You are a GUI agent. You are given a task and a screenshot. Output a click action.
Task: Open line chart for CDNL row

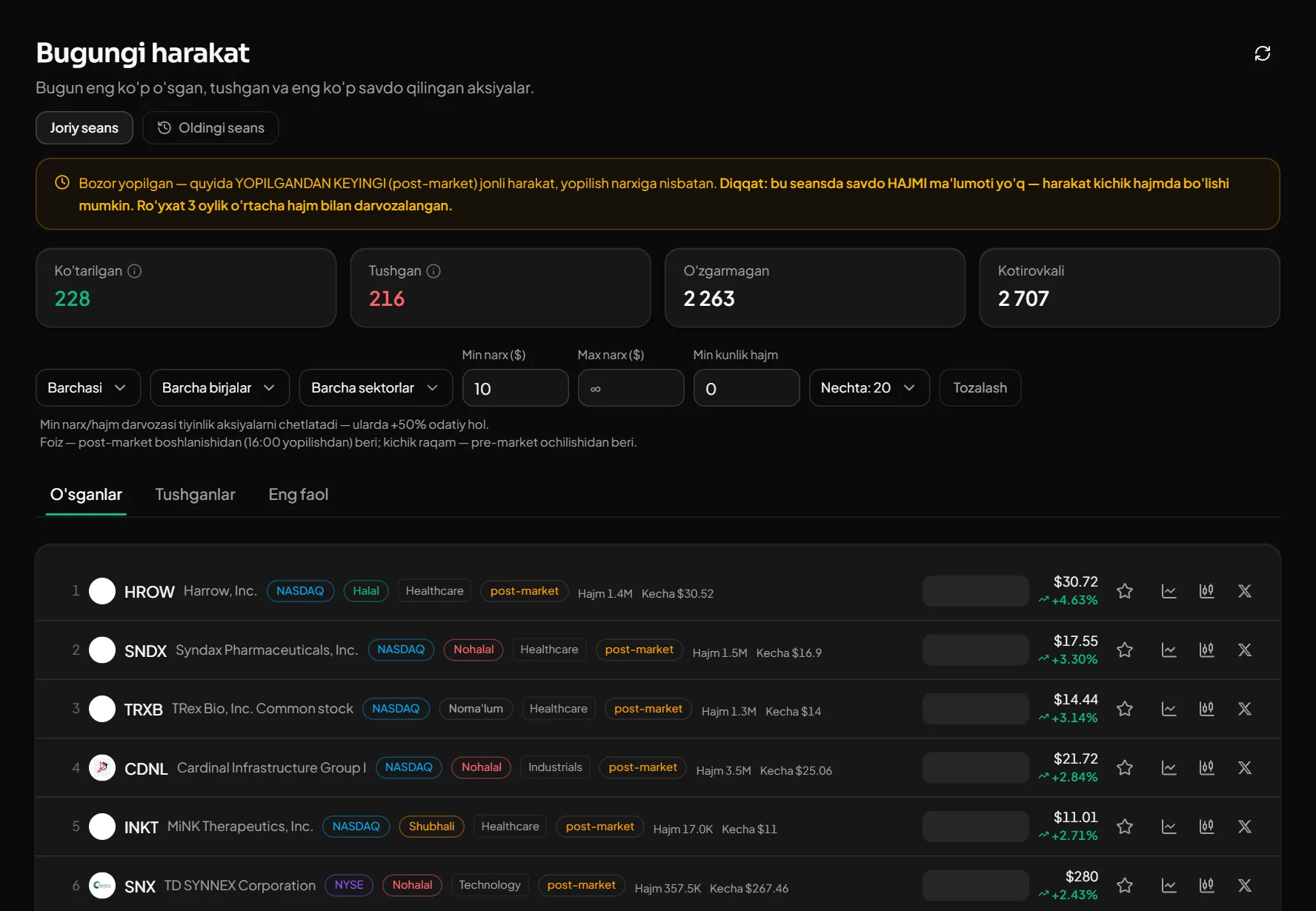pos(1169,767)
